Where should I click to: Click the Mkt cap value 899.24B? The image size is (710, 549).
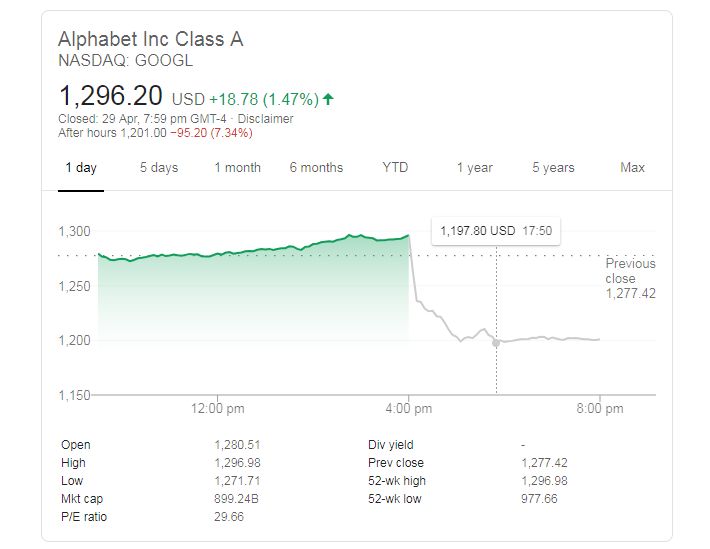pos(234,499)
